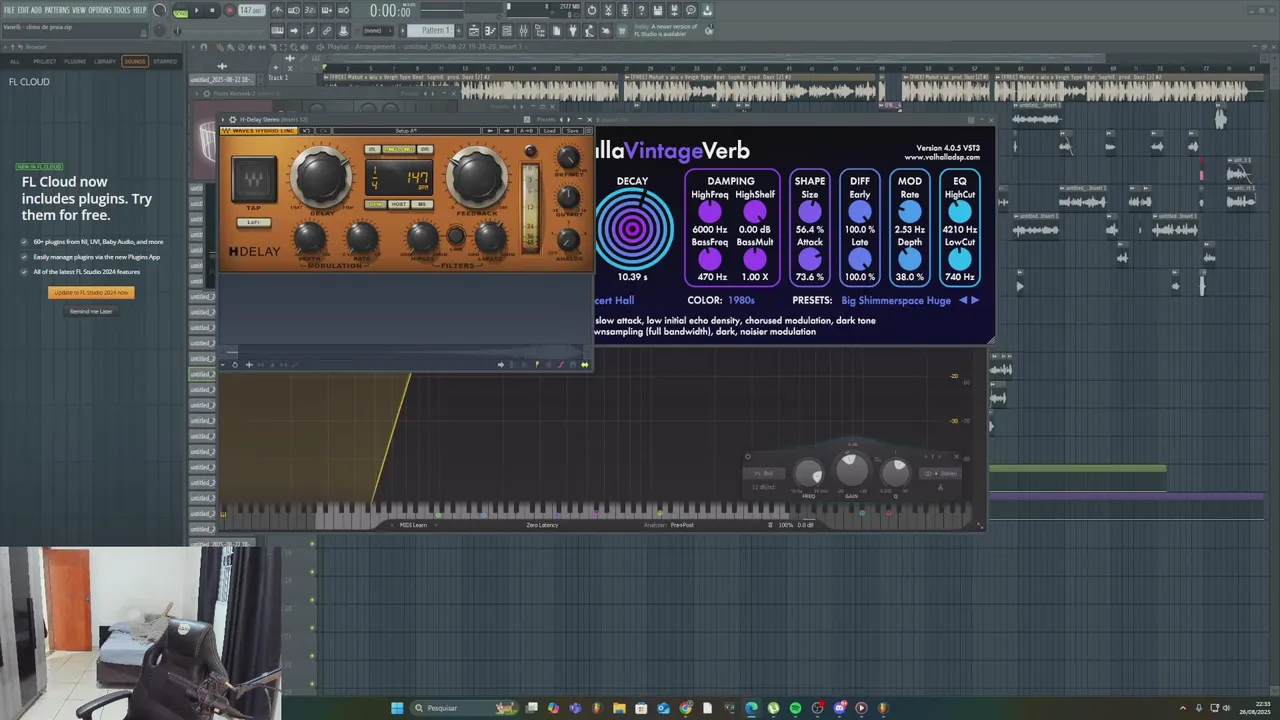Click the Stop button in the transport
Image resolution: width=1280 pixels, height=720 pixels.
[212, 10]
